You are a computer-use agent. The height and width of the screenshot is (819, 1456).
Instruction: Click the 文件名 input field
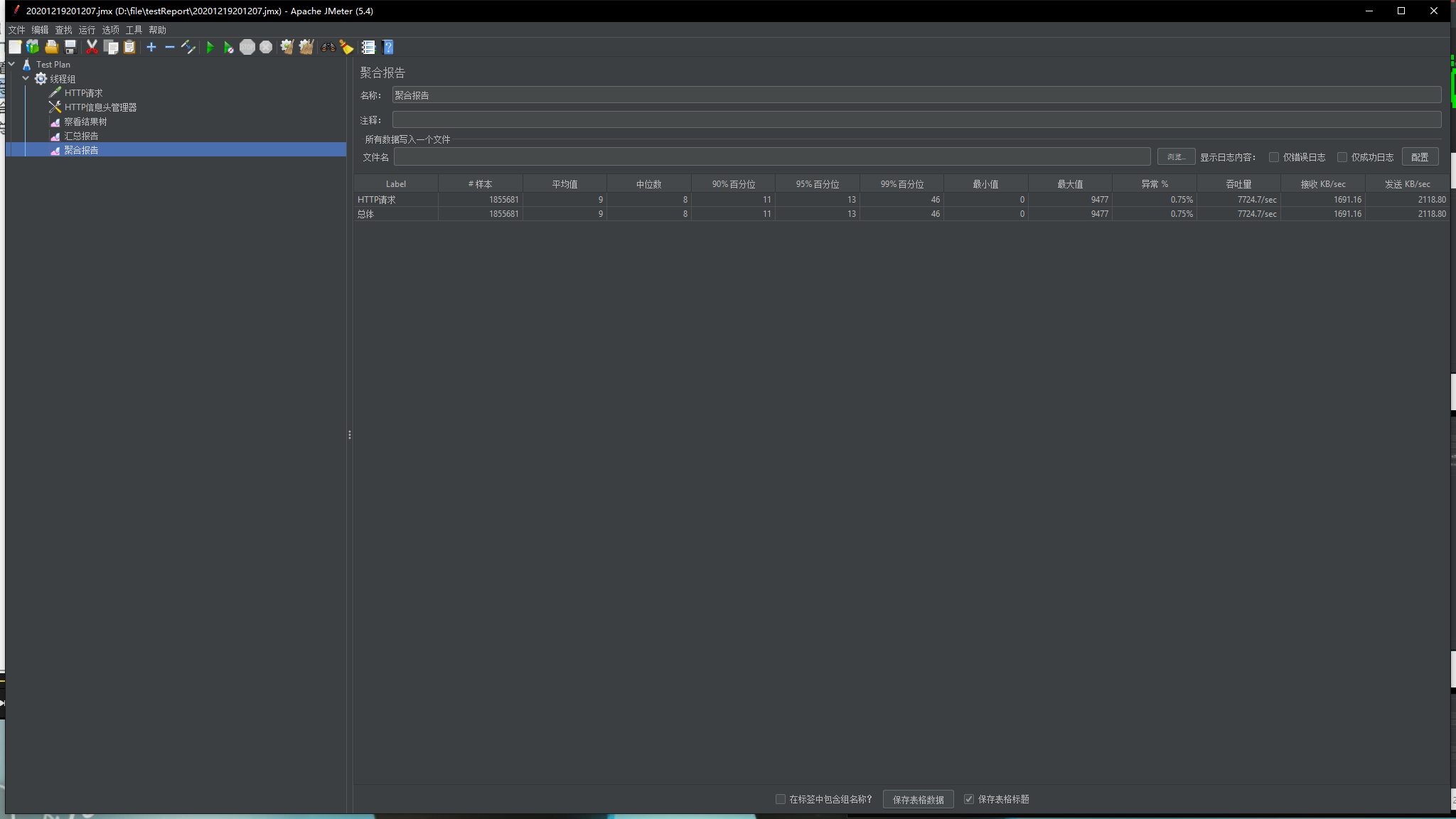pyautogui.click(x=771, y=157)
